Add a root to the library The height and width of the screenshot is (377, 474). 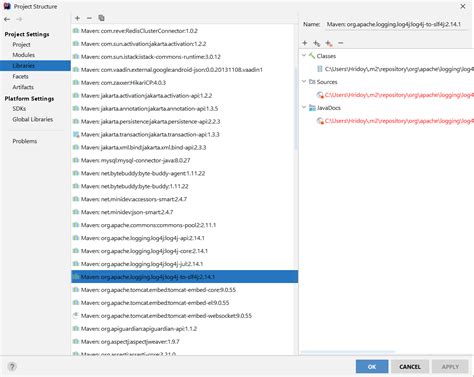(305, 43)
